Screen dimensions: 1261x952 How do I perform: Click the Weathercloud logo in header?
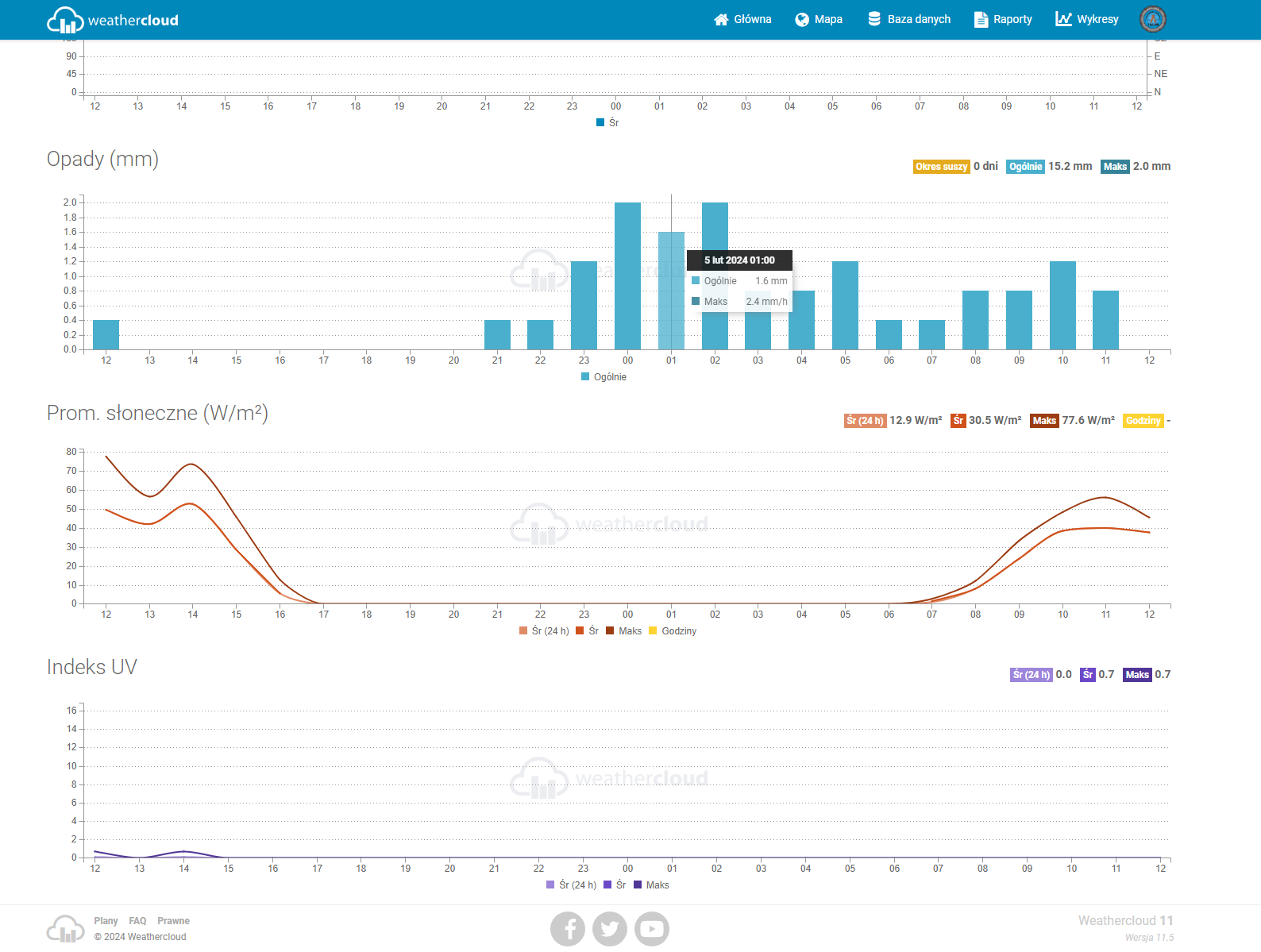pyautogui.click(x=113, y=20)
